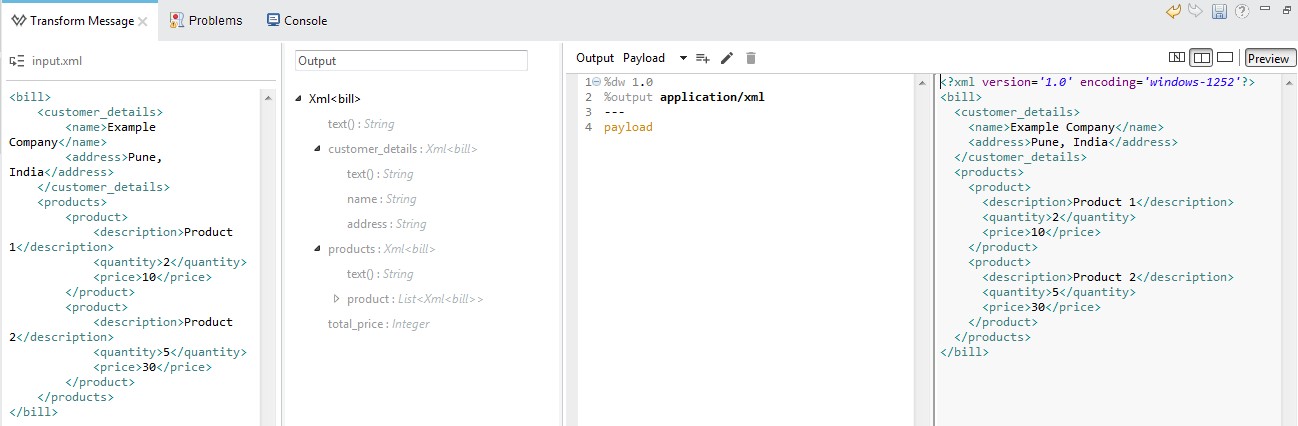Viewport: 1298px width, 426px height.
Task: Open the Output Payload dropdown arrow
Action: (x=683, y=58)
